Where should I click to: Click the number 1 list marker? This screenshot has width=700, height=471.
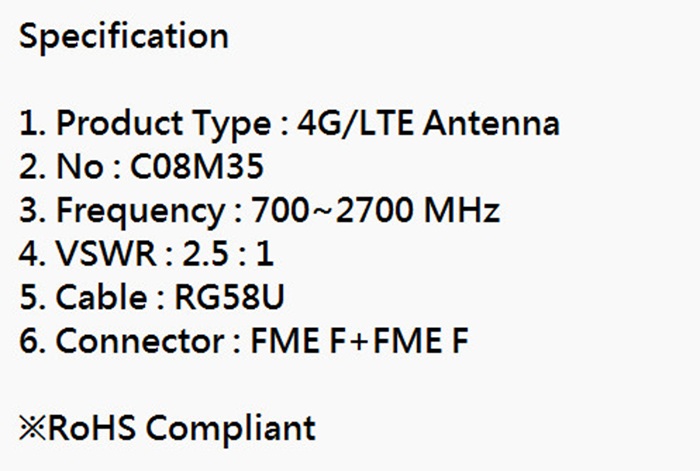pos(27,125)
